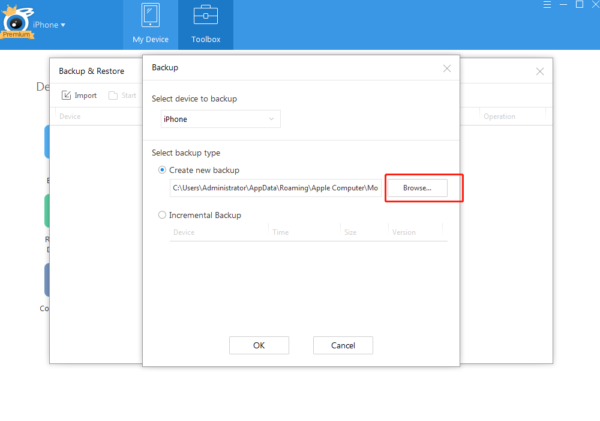Screen dimensions: 600x421
Task: Click inside the backup path field
Action: [273, 188]
